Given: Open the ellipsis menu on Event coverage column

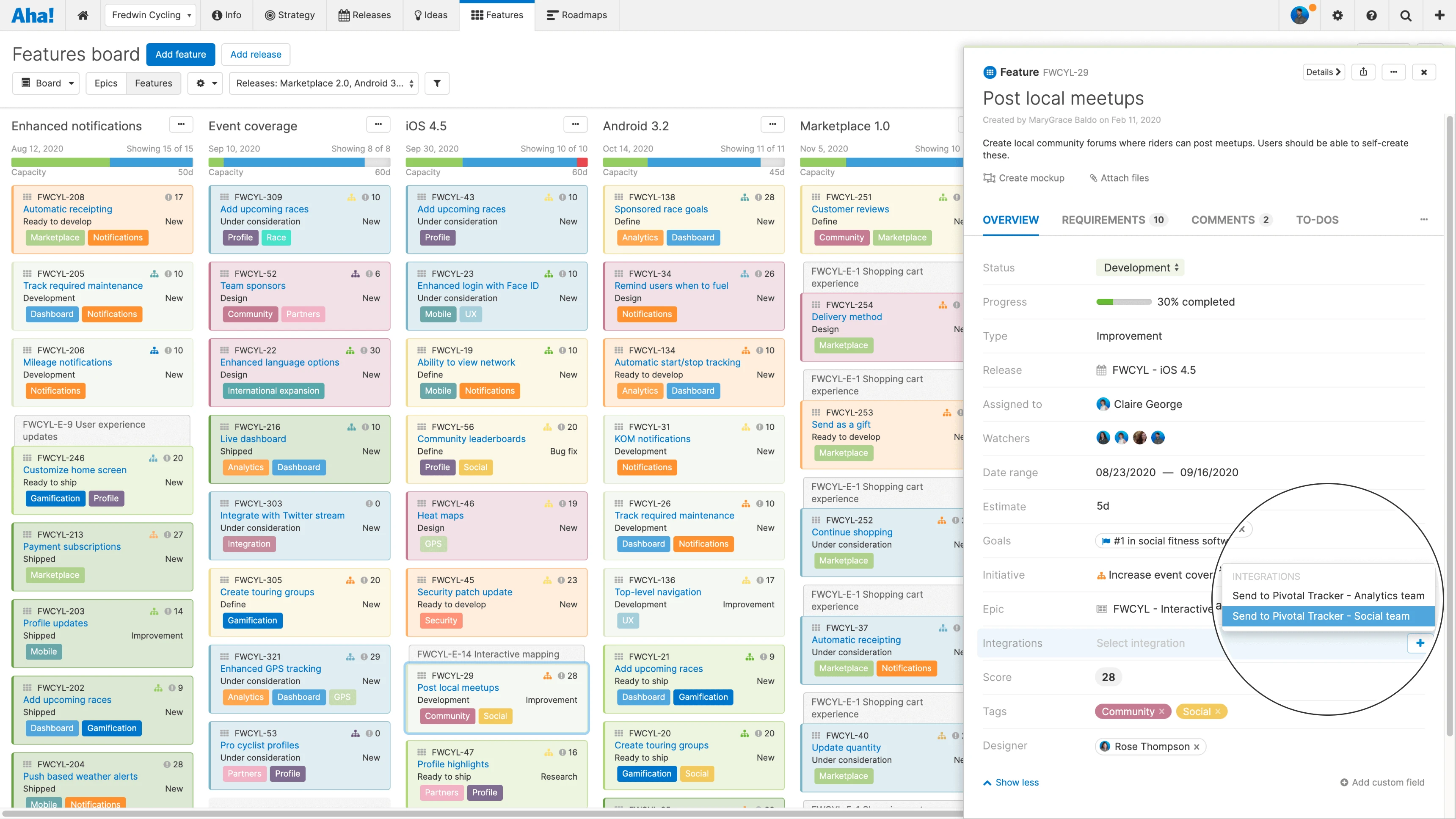Looking at the screenshot, I should point(378,124).
